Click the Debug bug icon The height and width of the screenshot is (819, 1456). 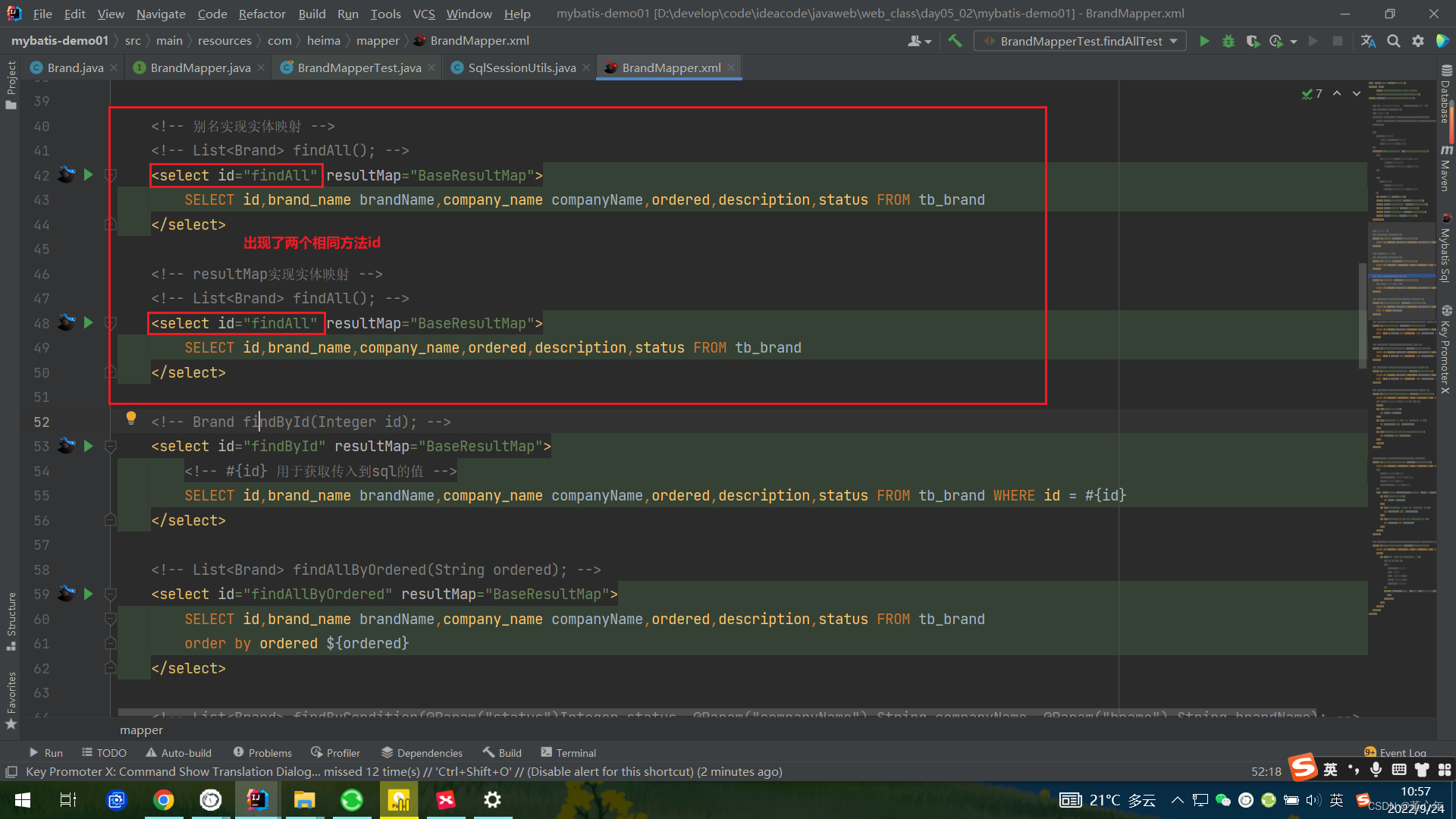click(1228, 41)
